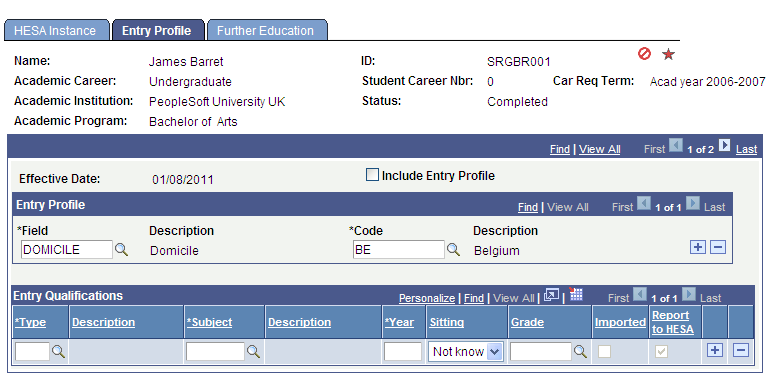Screen dimensions: 779x386
Task: Open lookup for the BE Code box
Action: point(453,250)
